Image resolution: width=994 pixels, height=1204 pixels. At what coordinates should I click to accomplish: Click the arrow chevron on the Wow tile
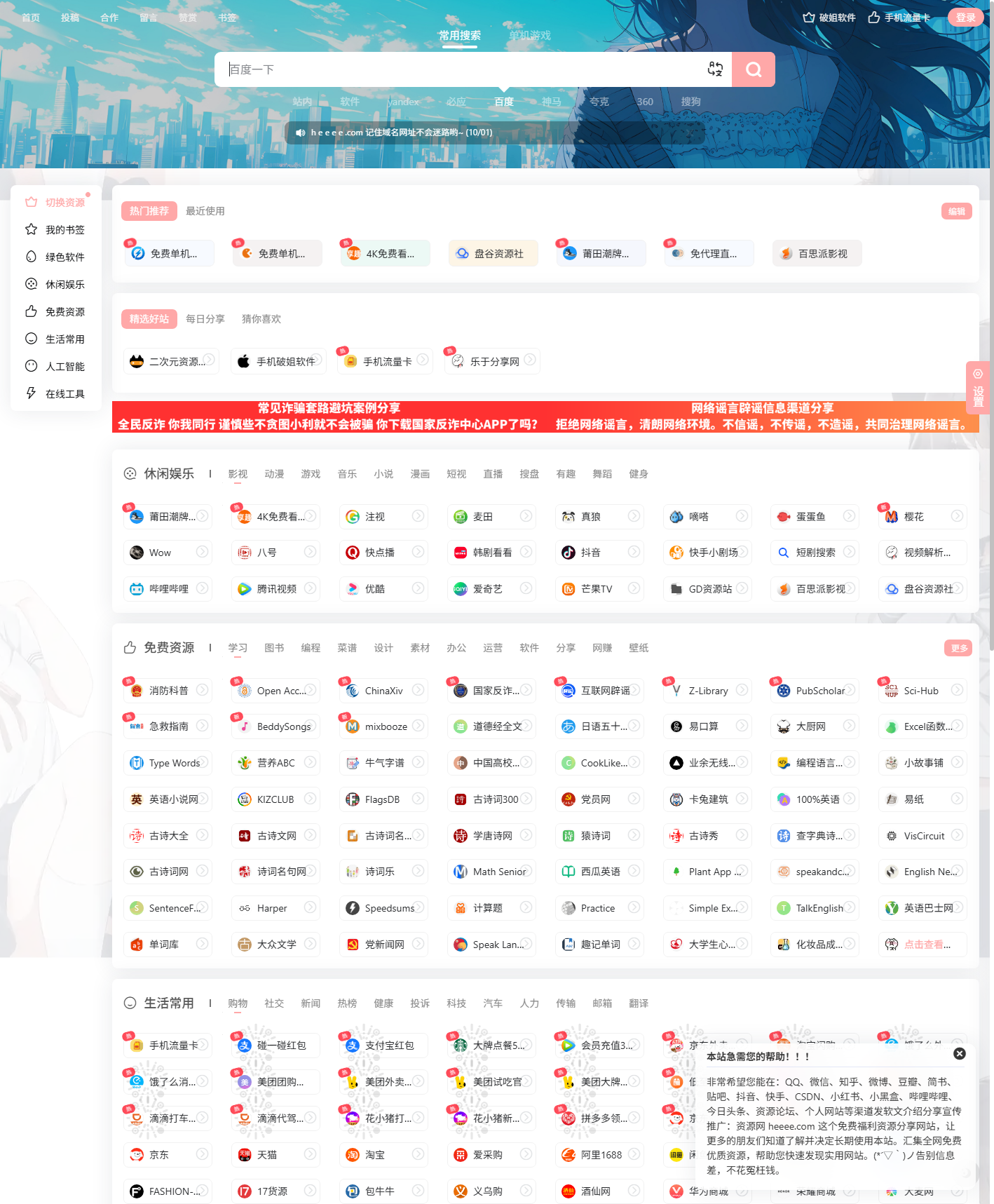(202, 552)
